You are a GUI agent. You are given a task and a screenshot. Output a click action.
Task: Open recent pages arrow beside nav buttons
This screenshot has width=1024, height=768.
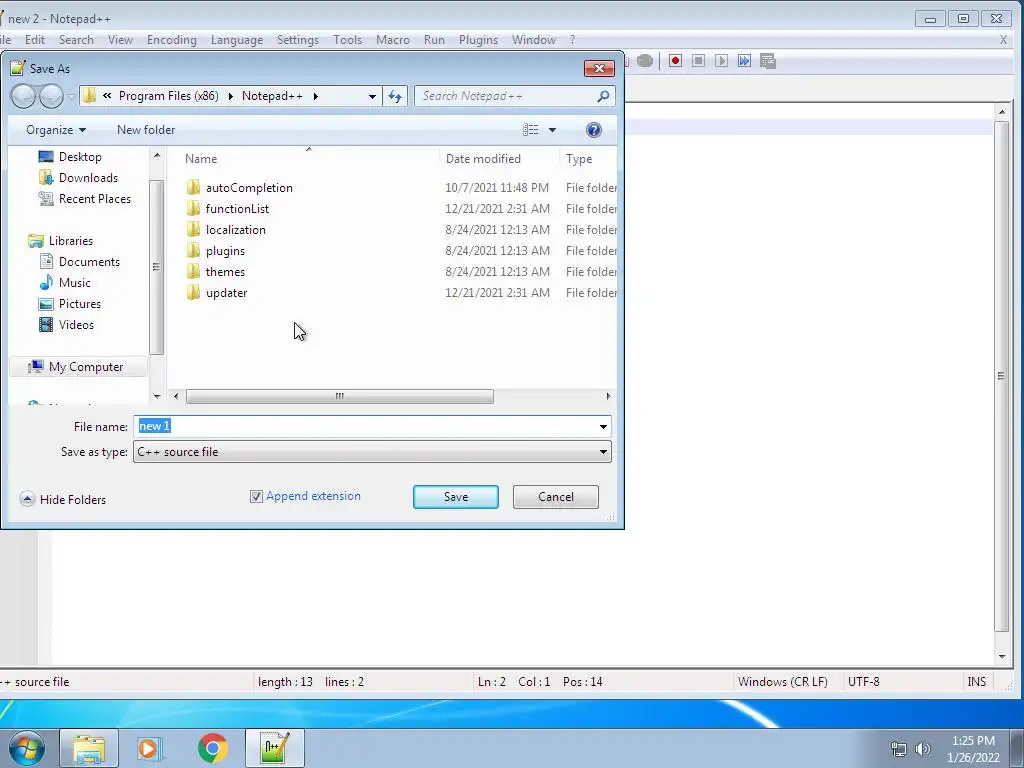pos(71,97)
